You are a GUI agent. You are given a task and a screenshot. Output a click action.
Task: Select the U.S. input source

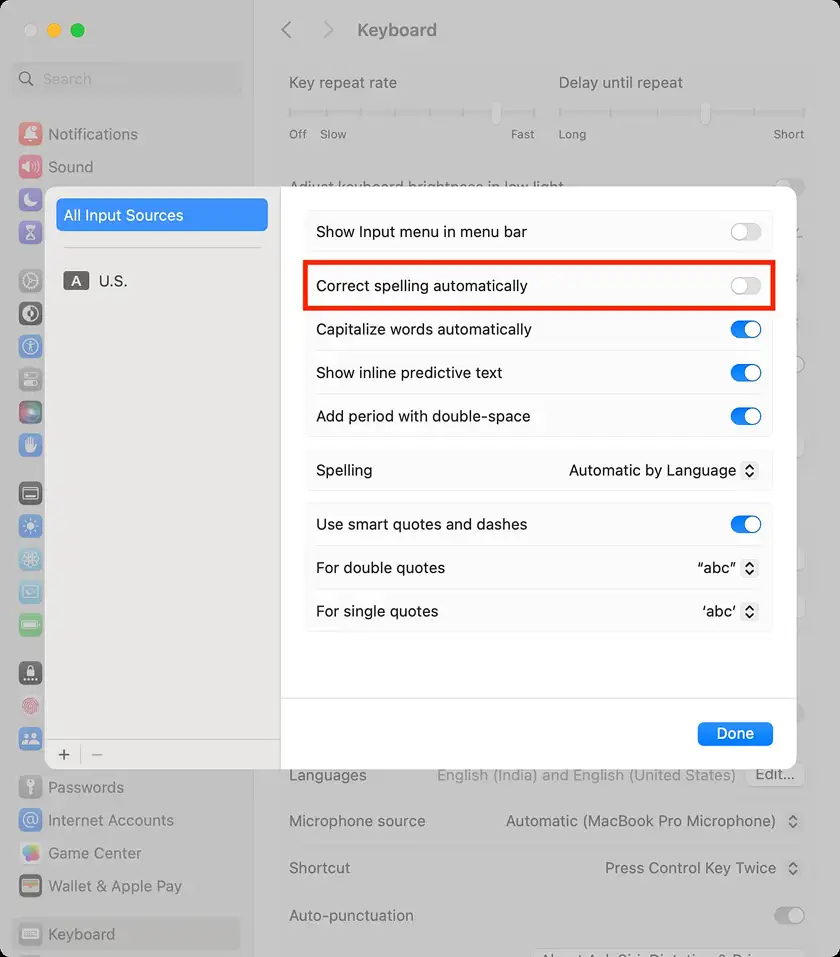112,281
